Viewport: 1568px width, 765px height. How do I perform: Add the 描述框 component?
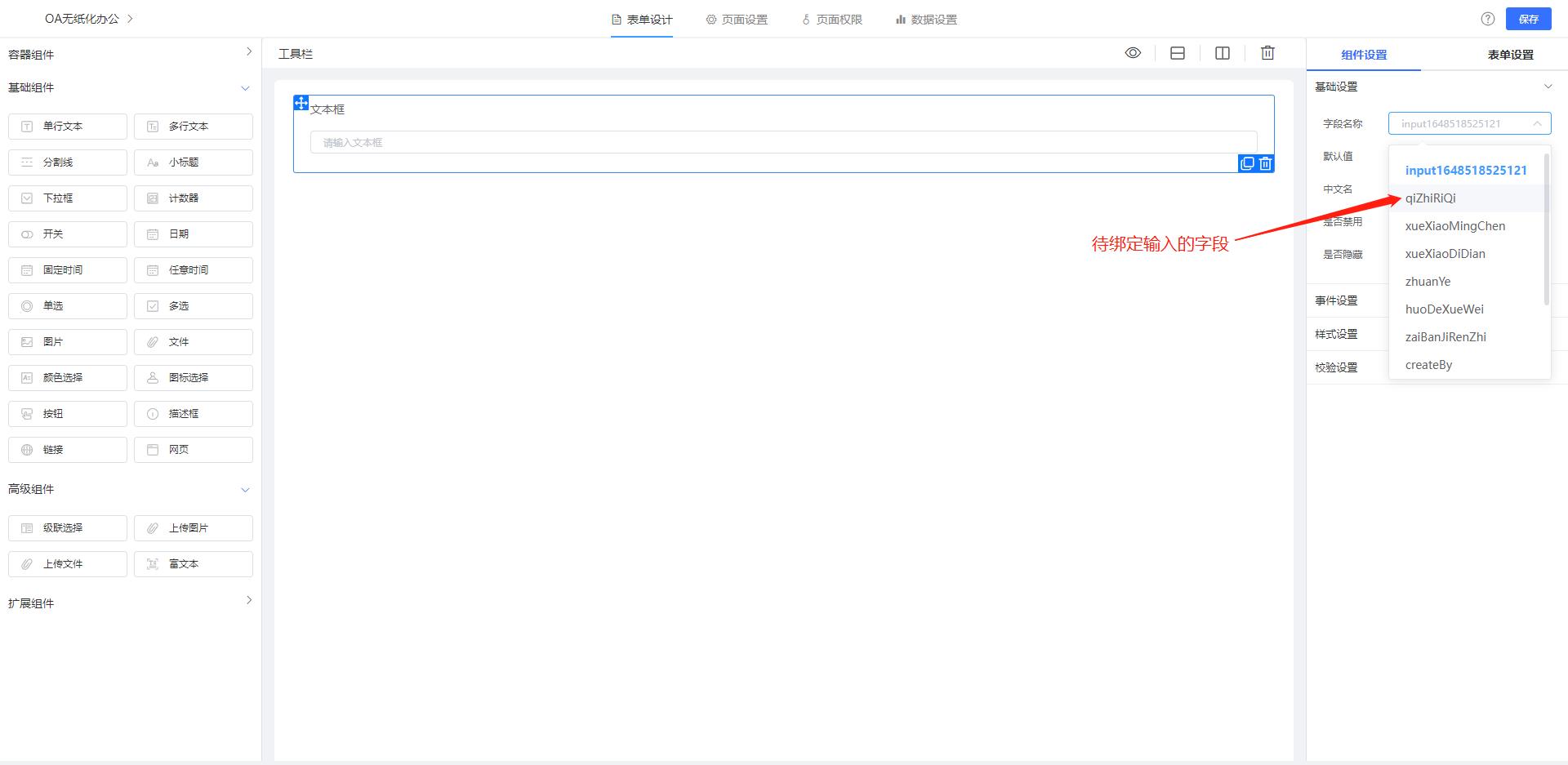[x=194, y=414]
